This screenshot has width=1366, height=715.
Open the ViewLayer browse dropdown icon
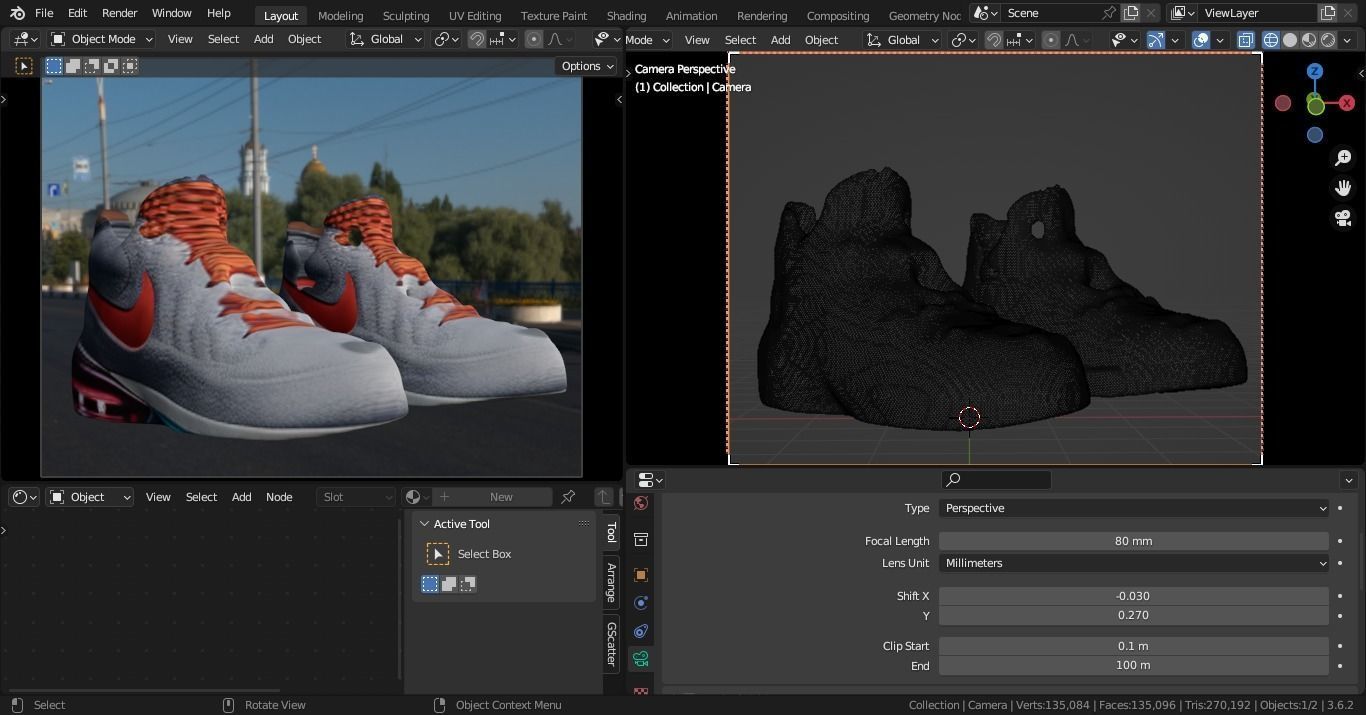click(1182, 13)
